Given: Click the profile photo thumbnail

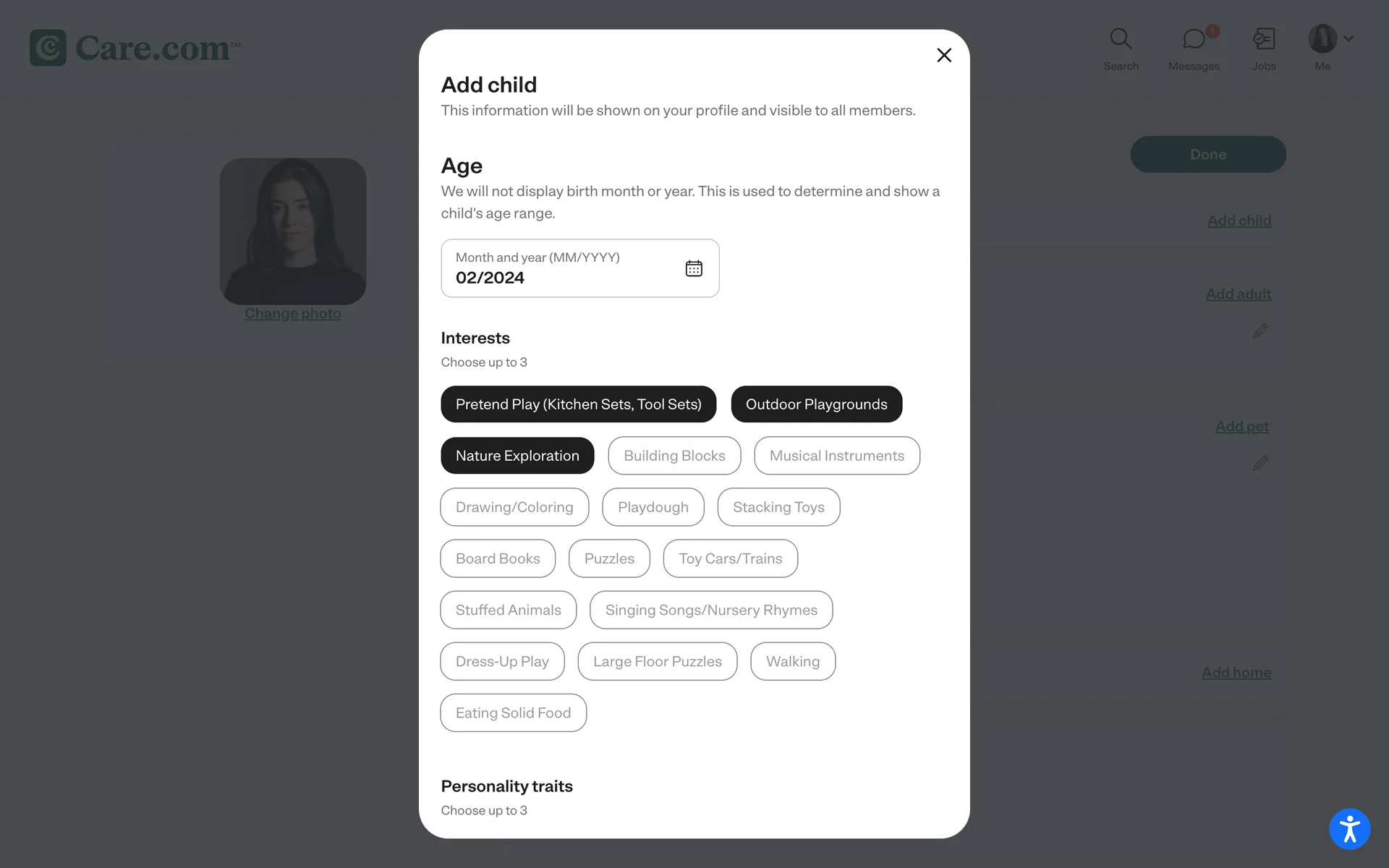Looking at the screenshot, I should (x=293, y=231).
